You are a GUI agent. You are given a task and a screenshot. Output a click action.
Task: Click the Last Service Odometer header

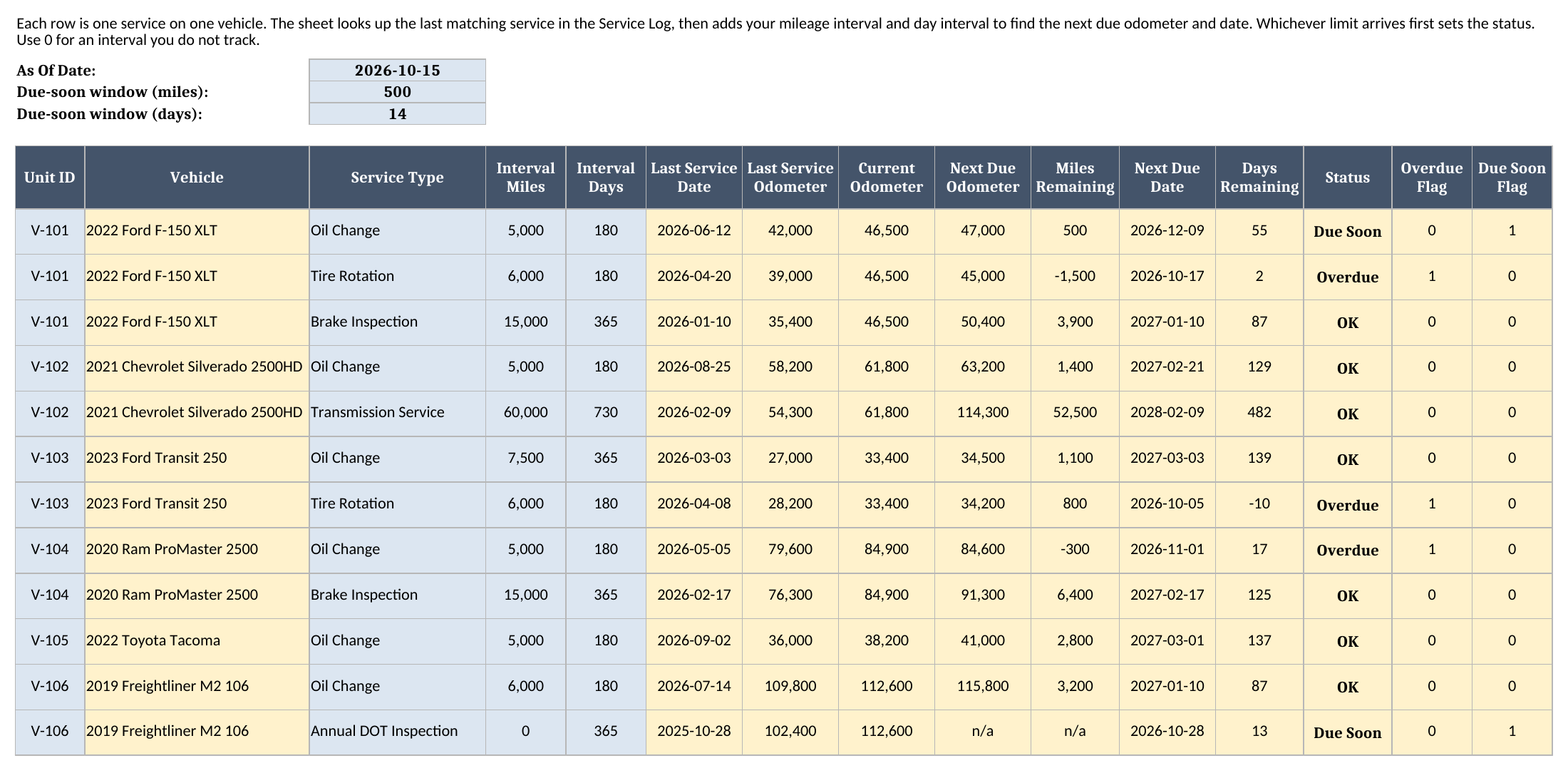tap(790, 178)
